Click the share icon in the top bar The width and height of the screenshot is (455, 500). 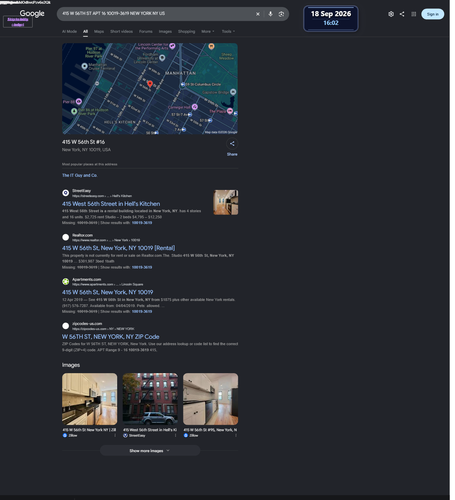(402, 14)
